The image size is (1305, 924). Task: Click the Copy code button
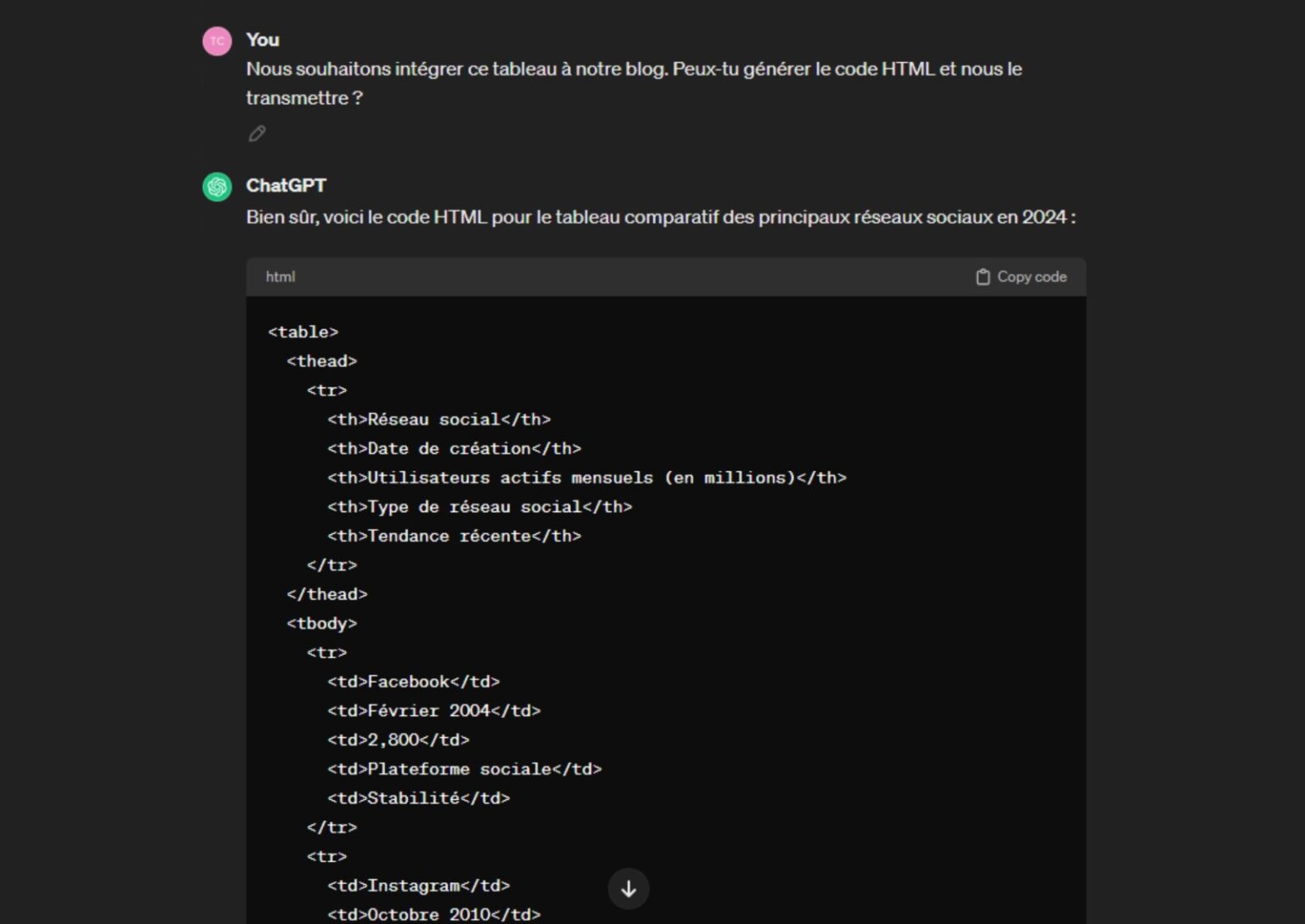coord(1020,276)
